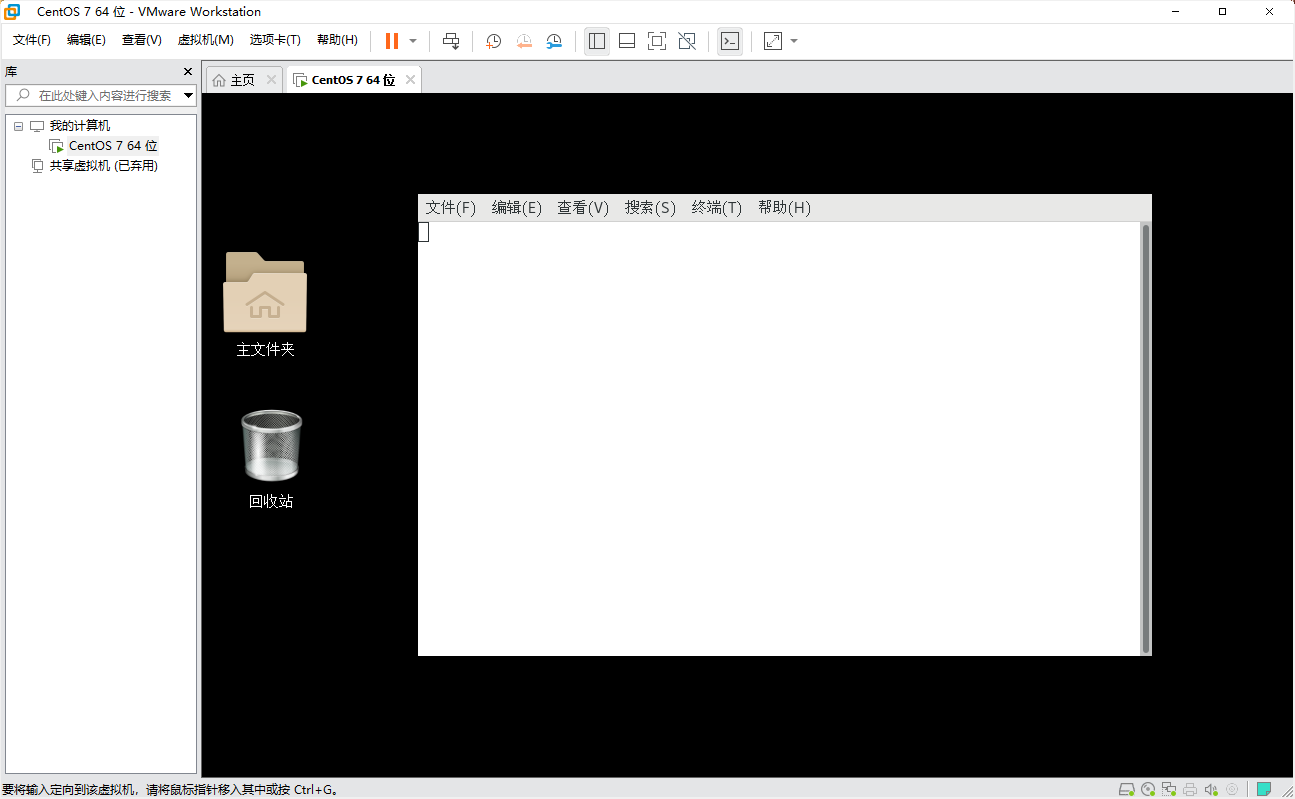The image size is (1295, 799).
Task: Open the VMware 文件(F) menu
Action: (x=32, y=40)
